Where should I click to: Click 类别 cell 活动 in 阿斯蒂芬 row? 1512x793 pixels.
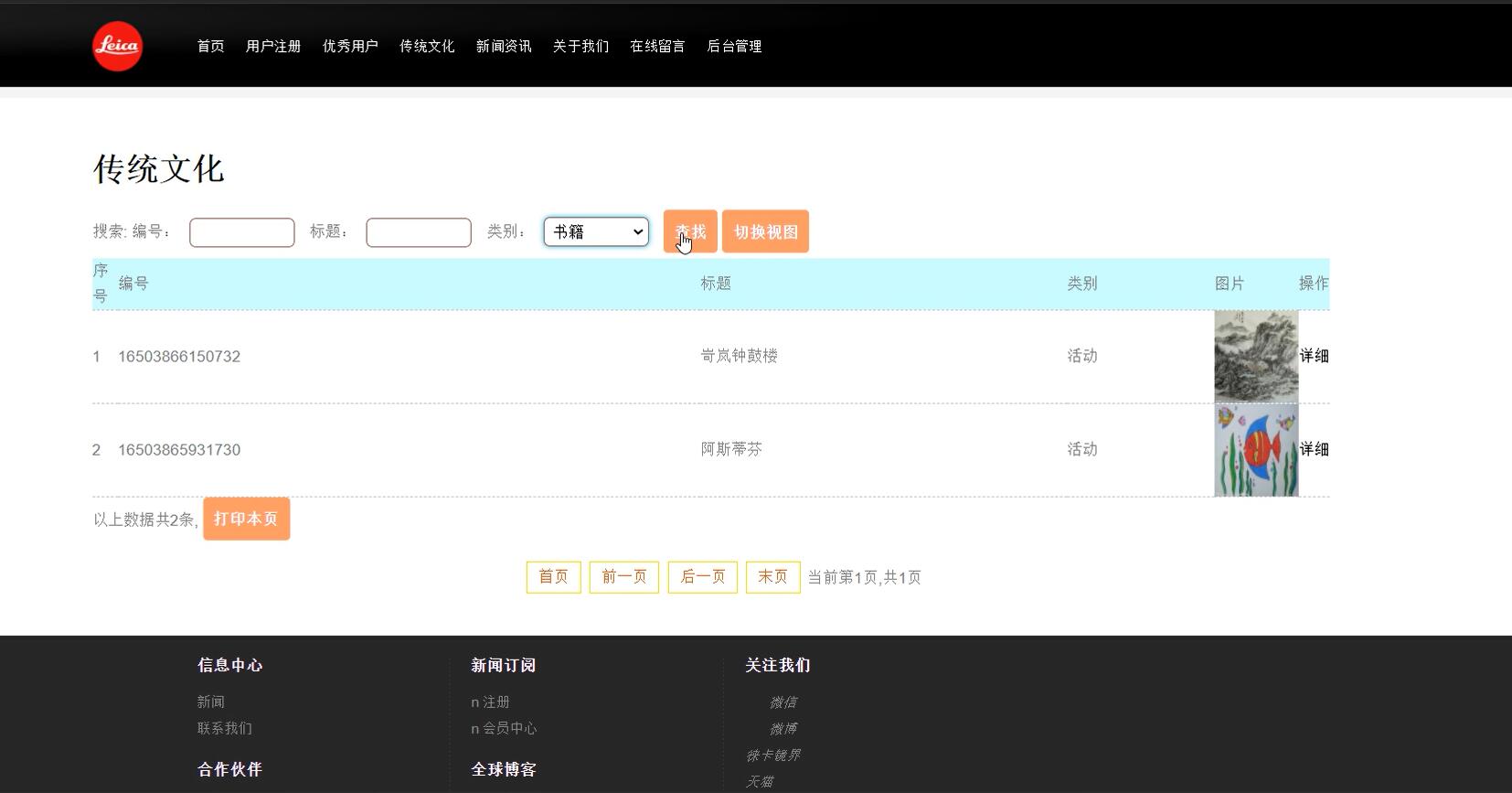tap(1081, 449)
